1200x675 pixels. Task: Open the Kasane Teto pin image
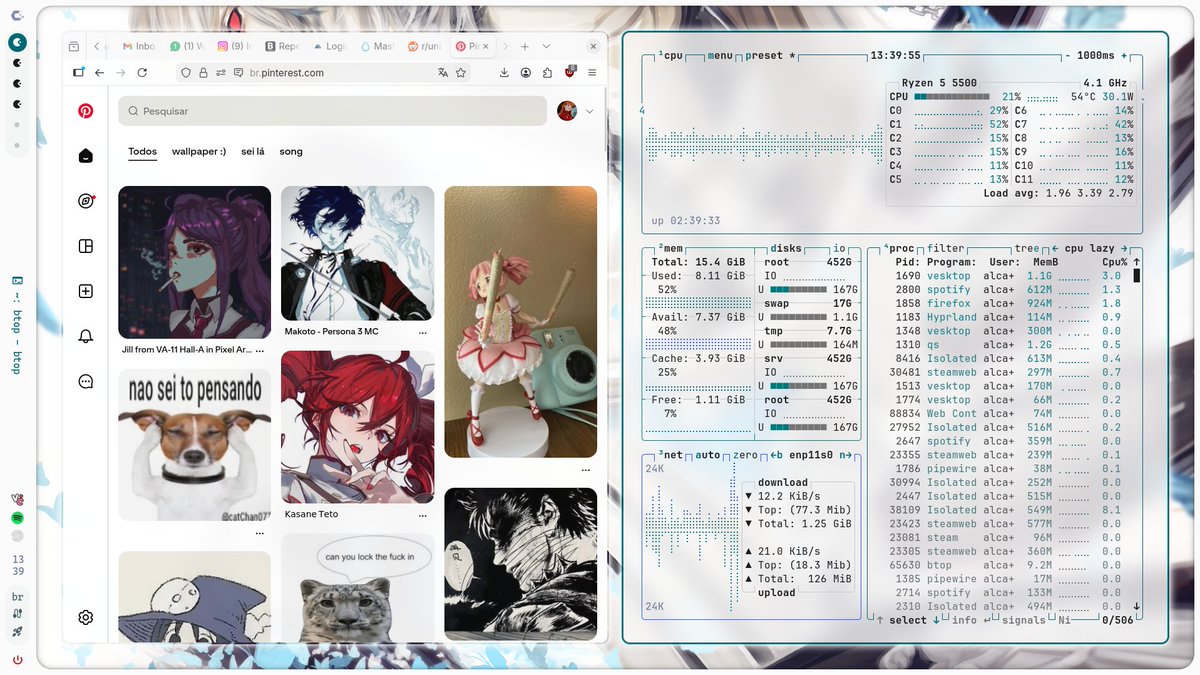tap(357, 426)
